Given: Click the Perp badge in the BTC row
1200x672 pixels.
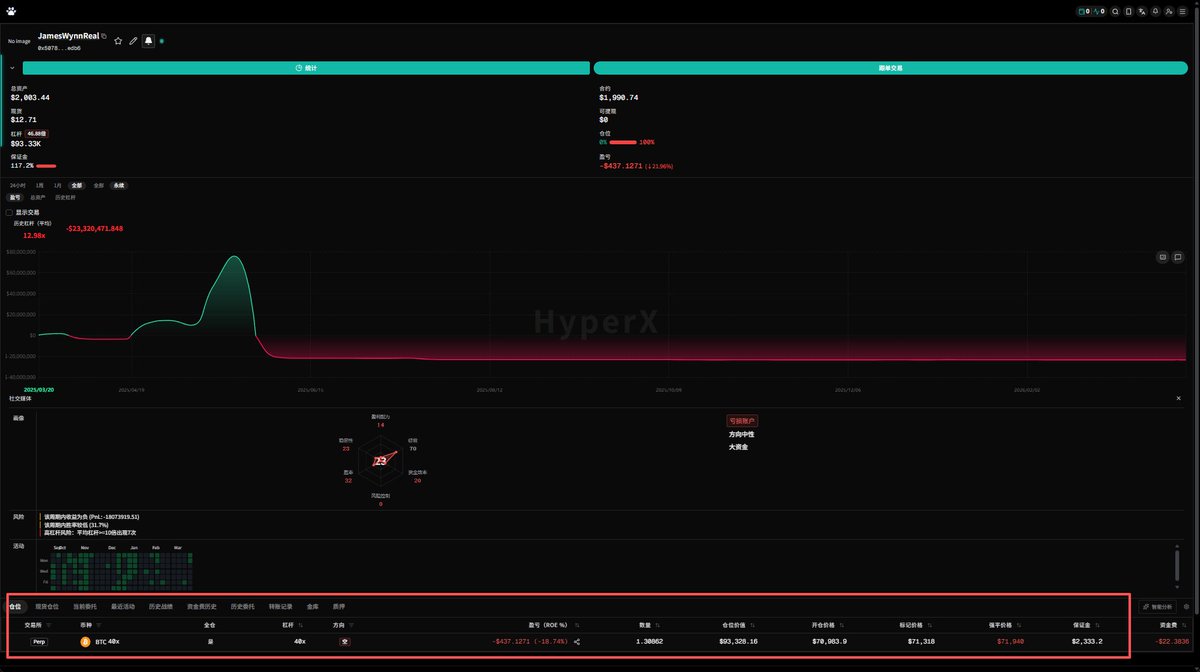Looking at the screenshot, I should 39,642.
